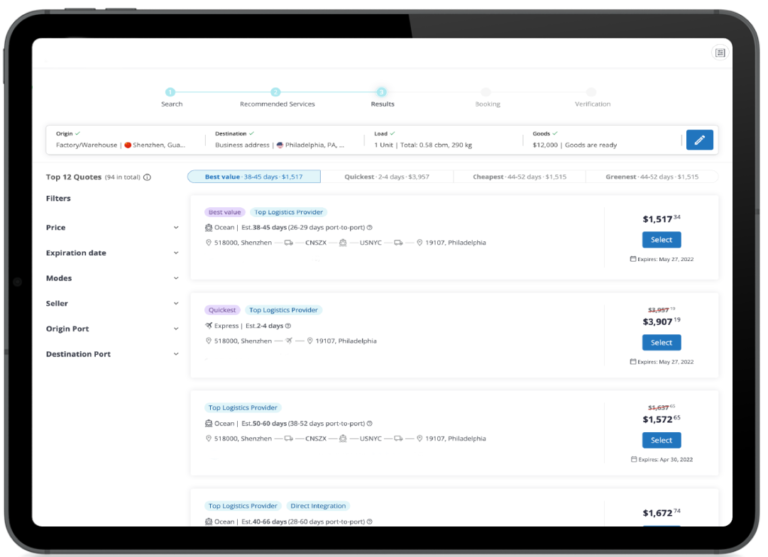Expand the Expiration date filter
The image size is (768, 557).
pyautogui.click(x=176, y=253)
